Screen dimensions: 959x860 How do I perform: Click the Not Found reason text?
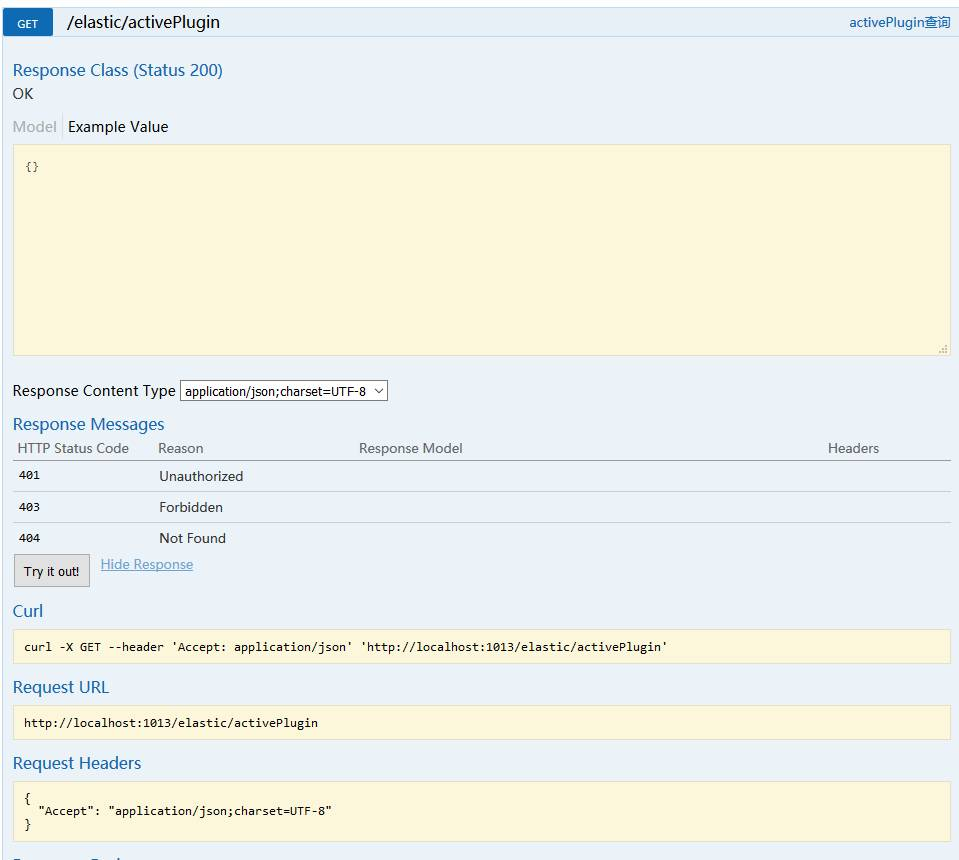pos(192,538)
